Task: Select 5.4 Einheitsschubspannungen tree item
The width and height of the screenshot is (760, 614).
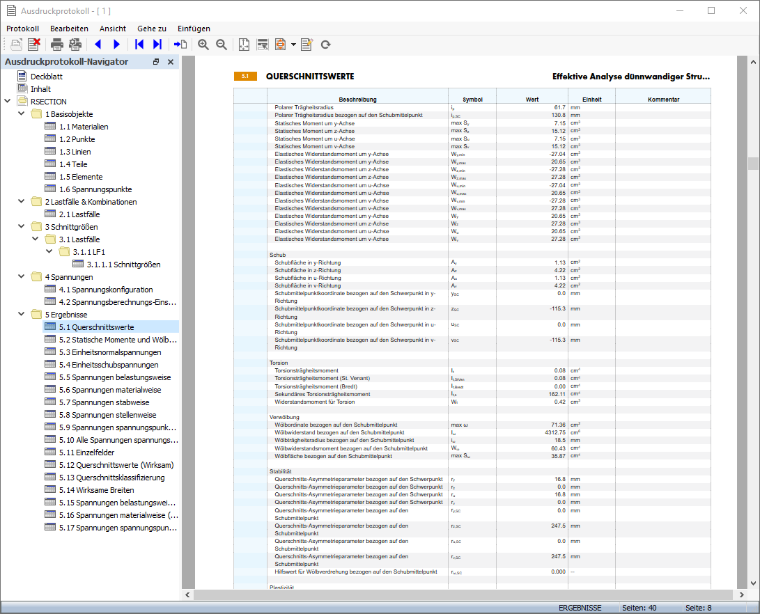Action: click(x=109, y=365)
